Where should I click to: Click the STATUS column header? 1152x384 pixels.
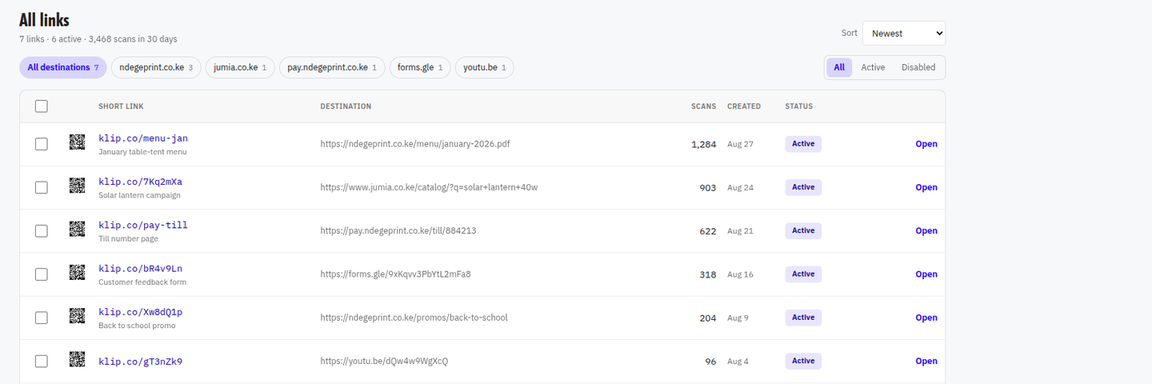click(799, 106)
